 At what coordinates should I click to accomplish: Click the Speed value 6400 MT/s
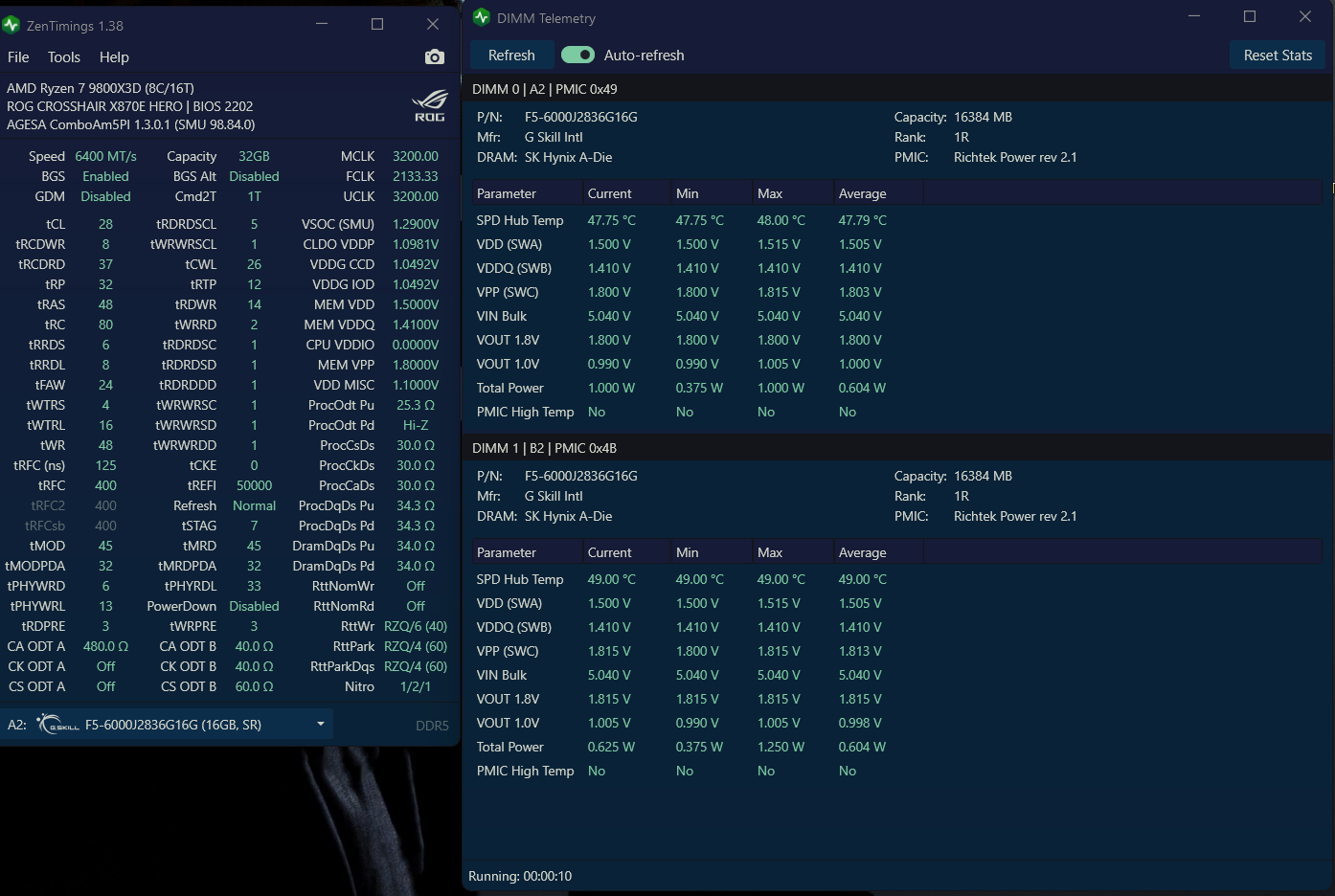point(105,156)
